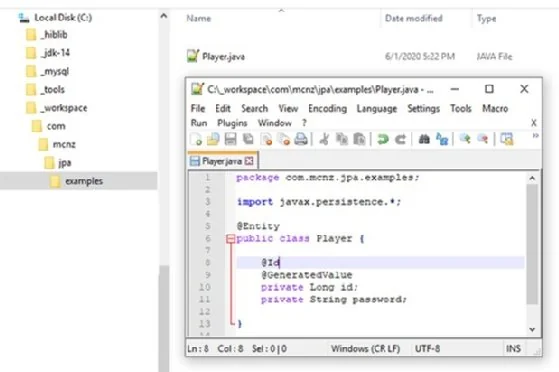Click line 9 @GeneratedValue in the editor
Viewport: 559px width, 372px height.
[307, 275]
